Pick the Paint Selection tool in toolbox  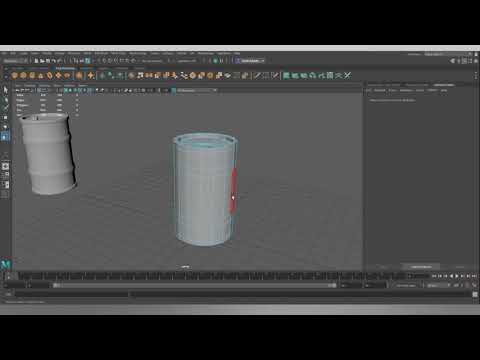coord(5,108)
